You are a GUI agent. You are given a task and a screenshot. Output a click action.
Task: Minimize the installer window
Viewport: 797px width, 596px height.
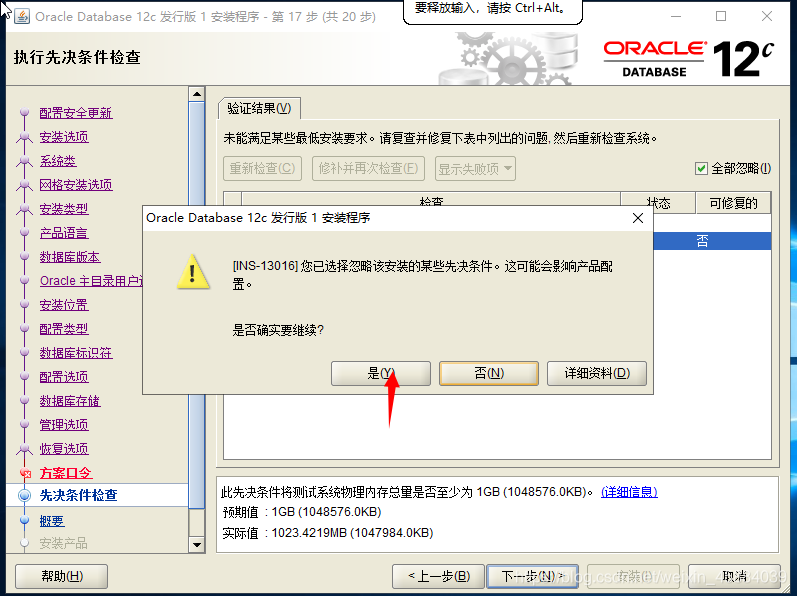click(676, 16)
